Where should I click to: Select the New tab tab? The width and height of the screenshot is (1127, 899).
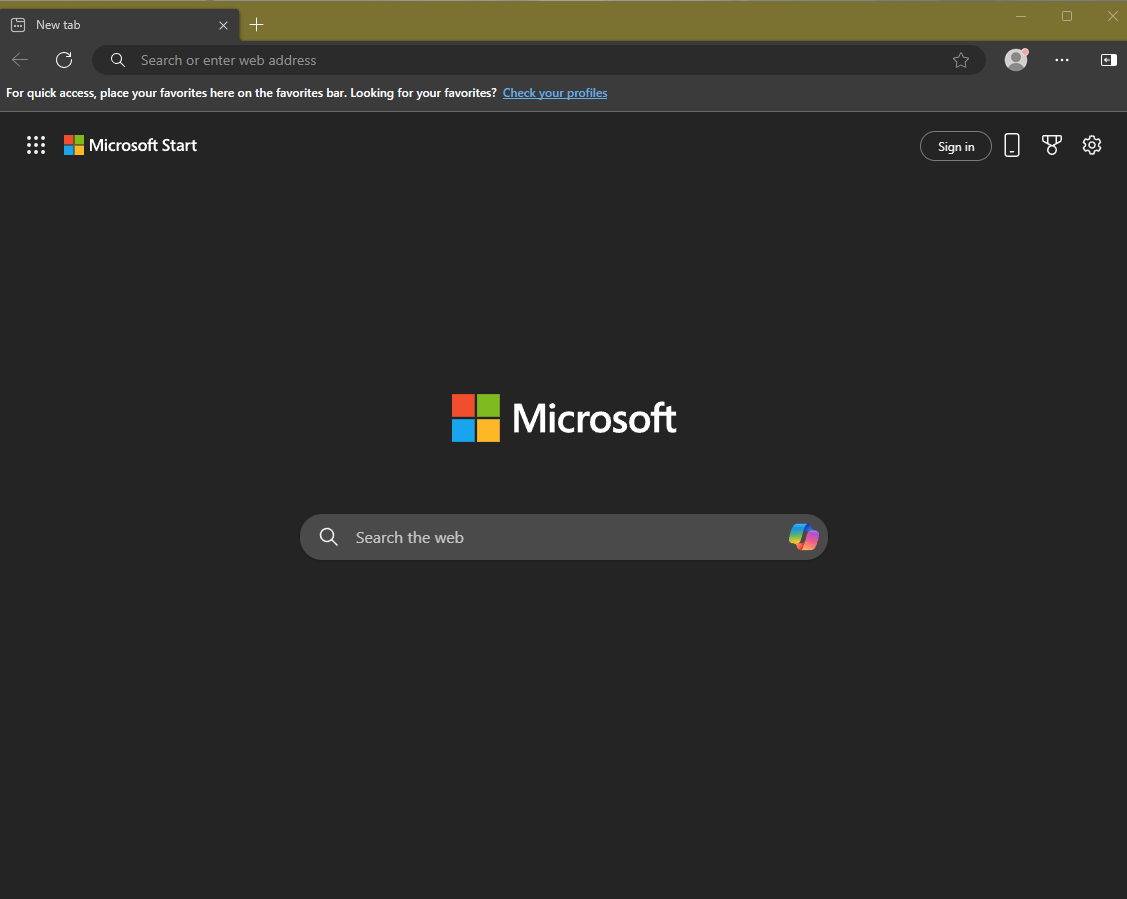(120, 25)
